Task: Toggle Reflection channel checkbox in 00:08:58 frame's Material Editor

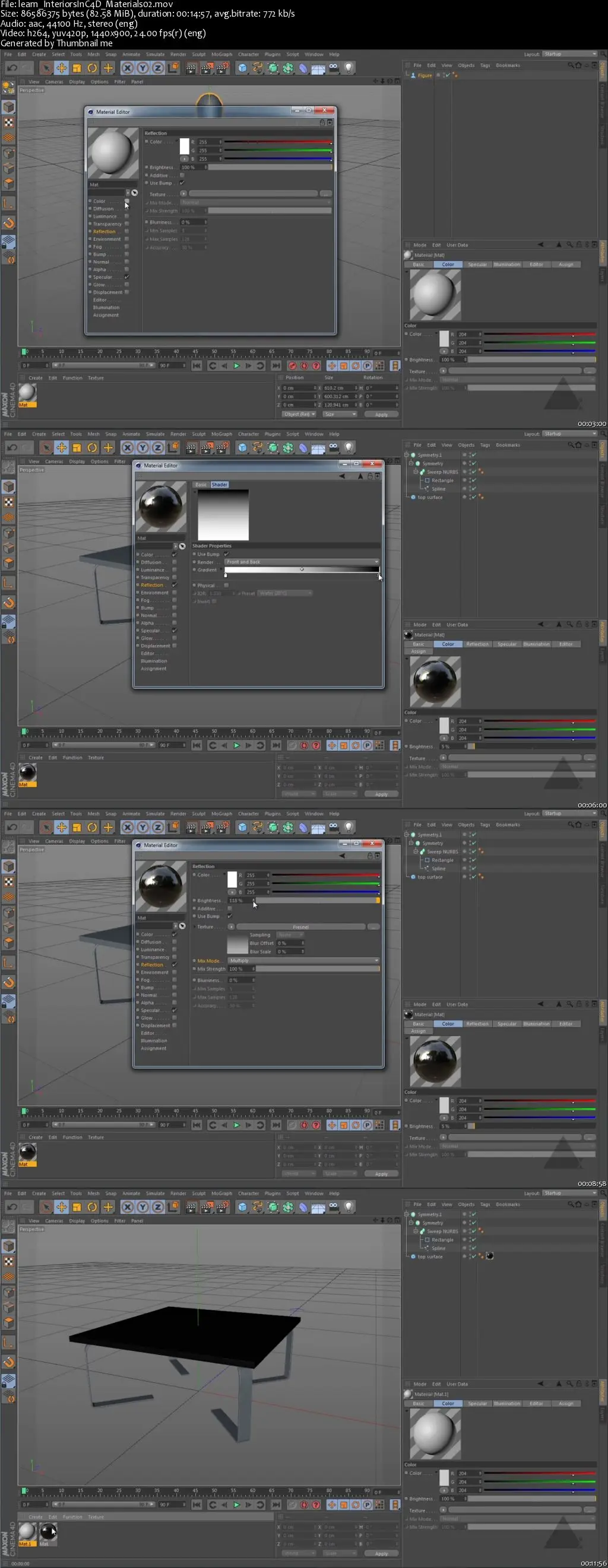Action: (174, 965)
